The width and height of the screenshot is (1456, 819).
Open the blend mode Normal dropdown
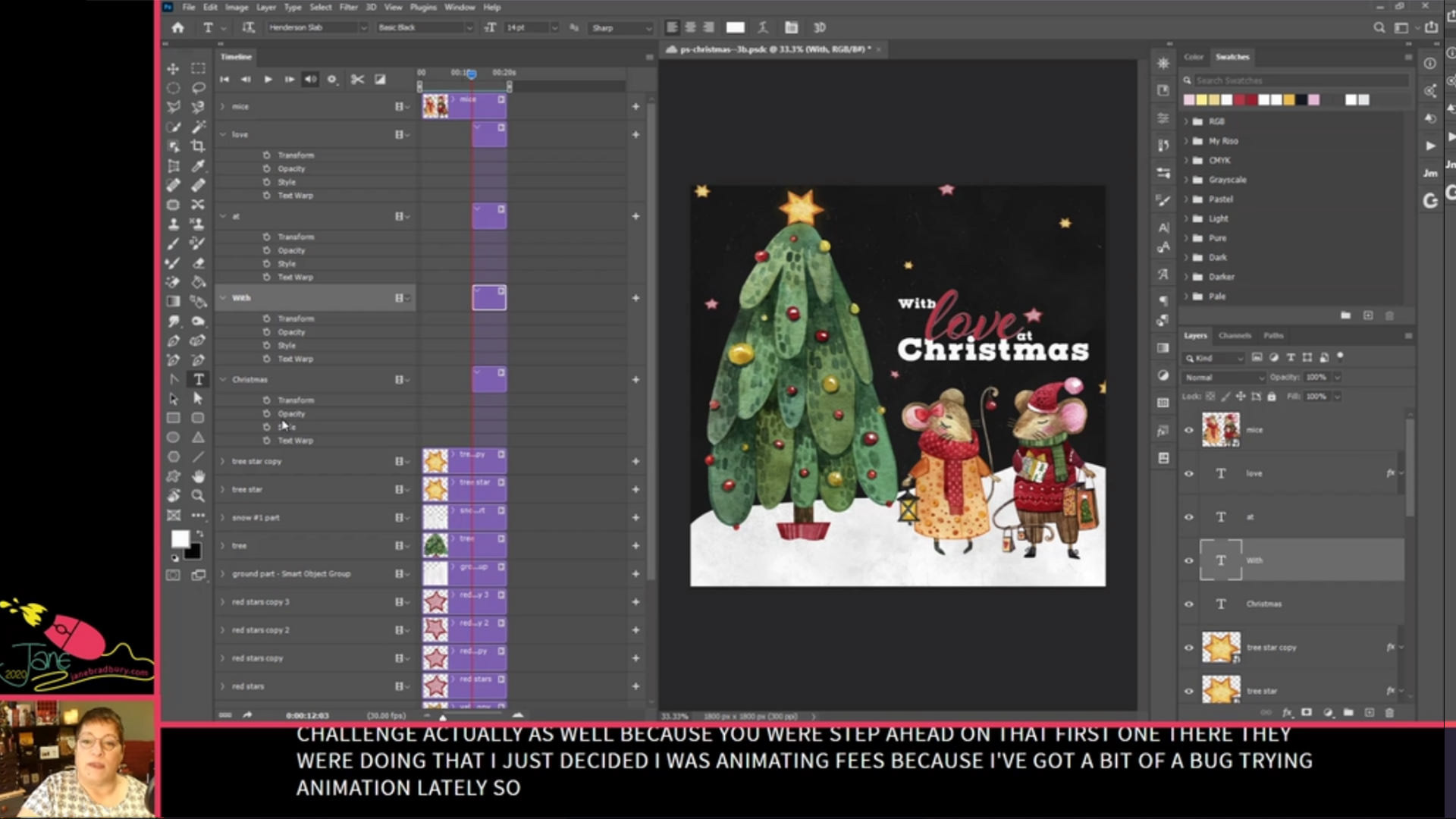pyautogui.click(x=1224, y=377)
